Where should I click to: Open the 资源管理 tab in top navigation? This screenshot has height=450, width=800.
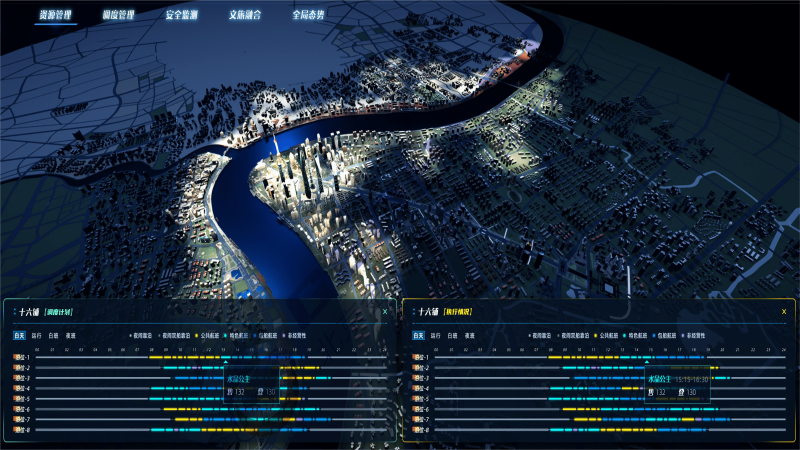[55, 16]
